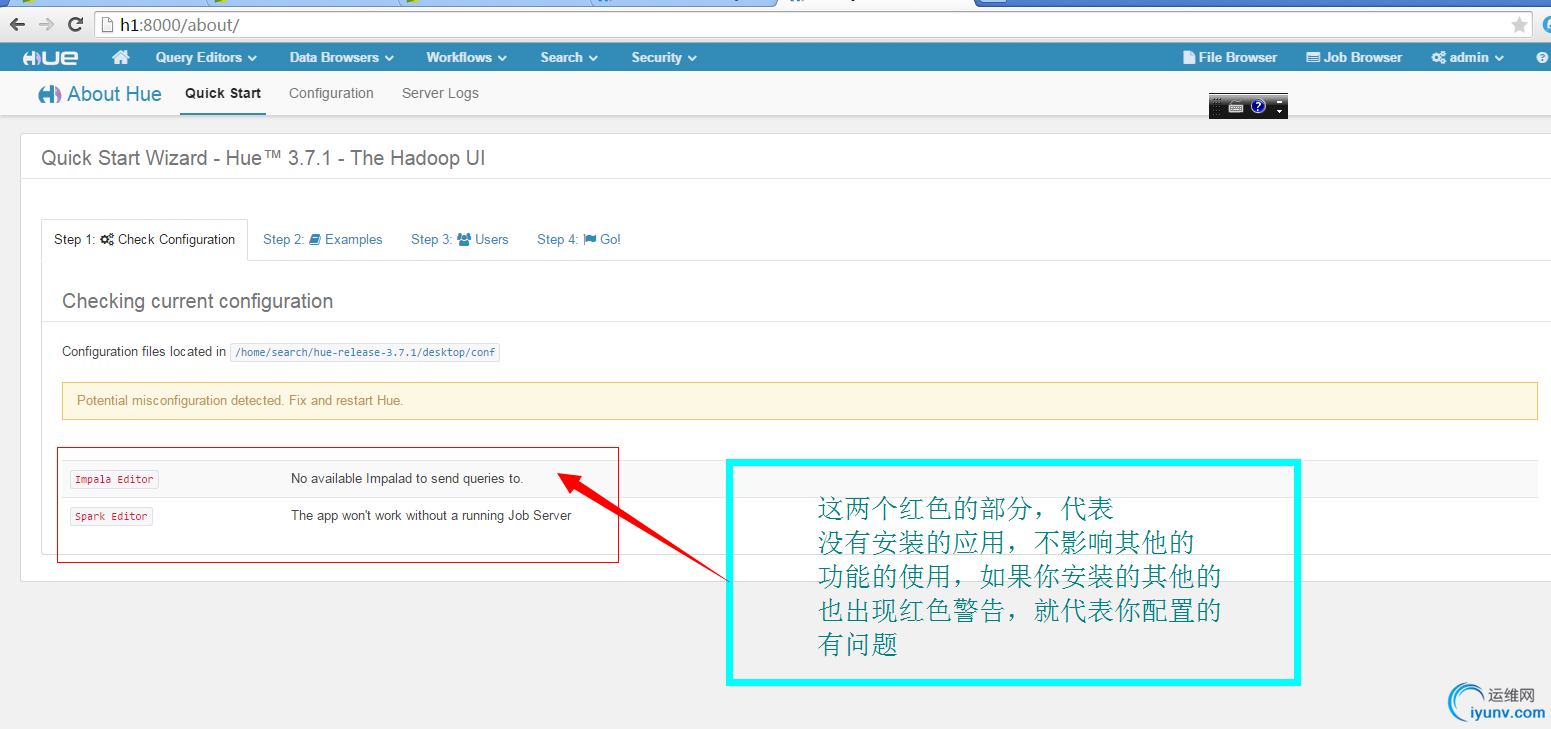Jump to the Step 4: Go! tab

point(579,239)
